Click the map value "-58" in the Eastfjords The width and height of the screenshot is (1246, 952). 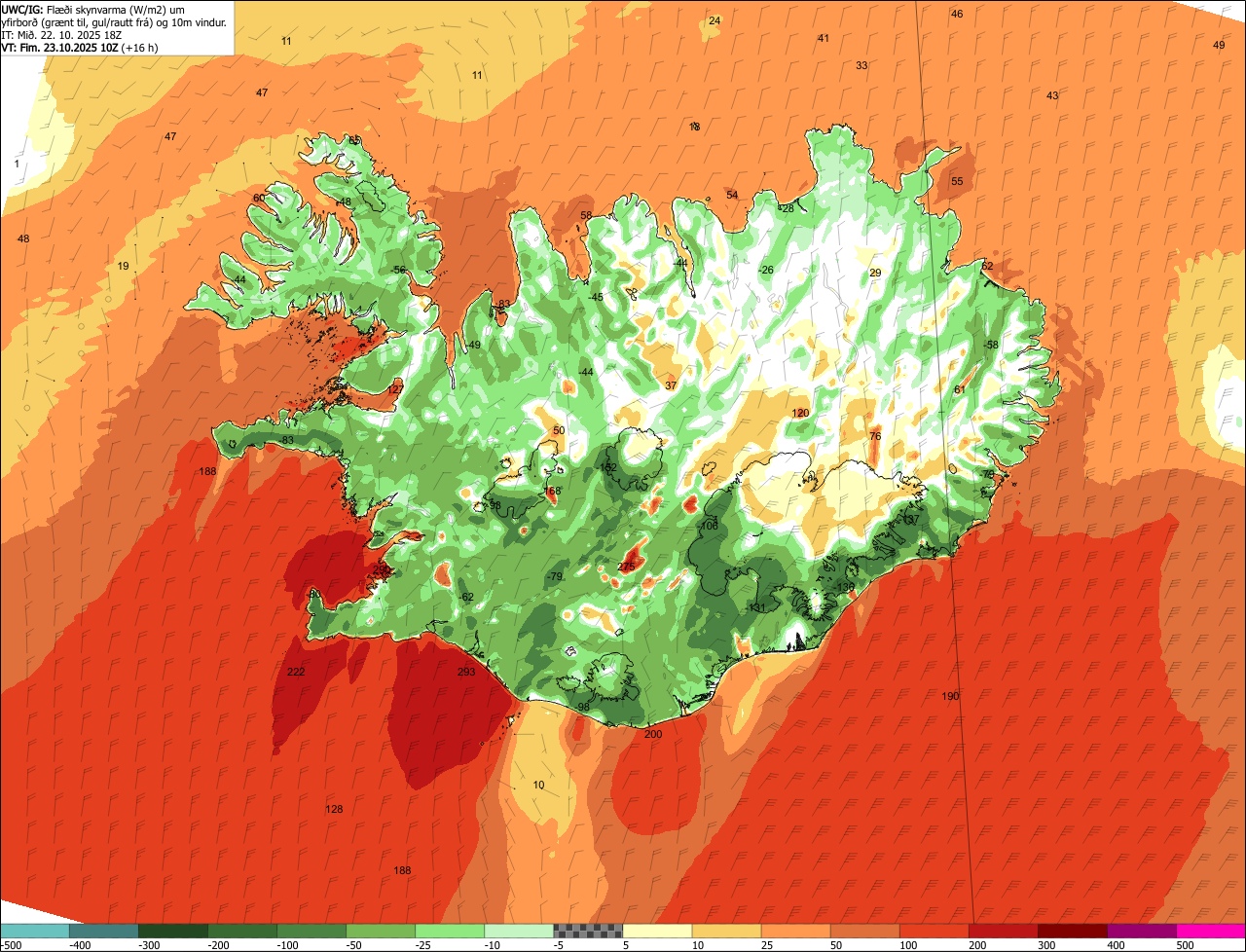coord(991,345)
